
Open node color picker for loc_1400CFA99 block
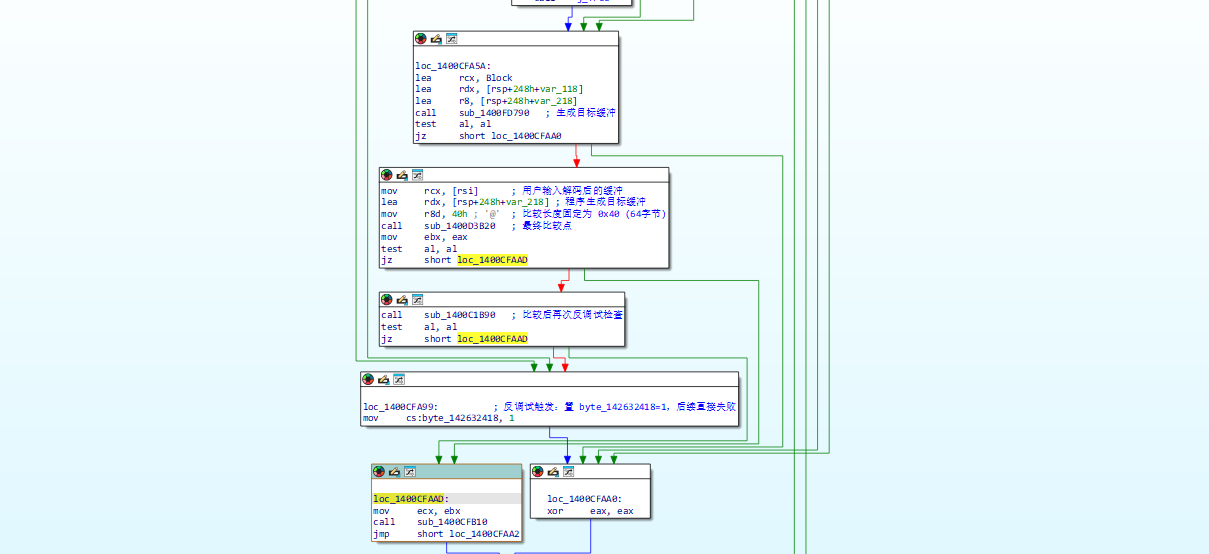point(368,380)
